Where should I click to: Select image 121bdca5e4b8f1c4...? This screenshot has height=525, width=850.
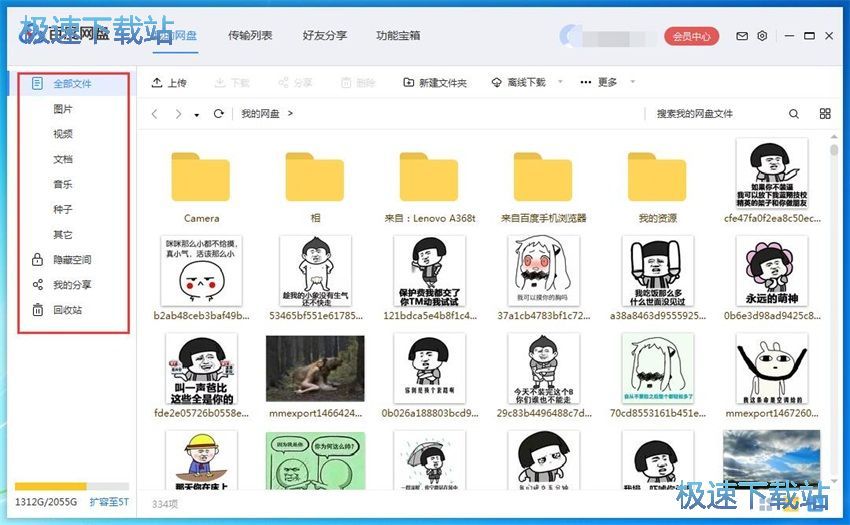[429, 278]
